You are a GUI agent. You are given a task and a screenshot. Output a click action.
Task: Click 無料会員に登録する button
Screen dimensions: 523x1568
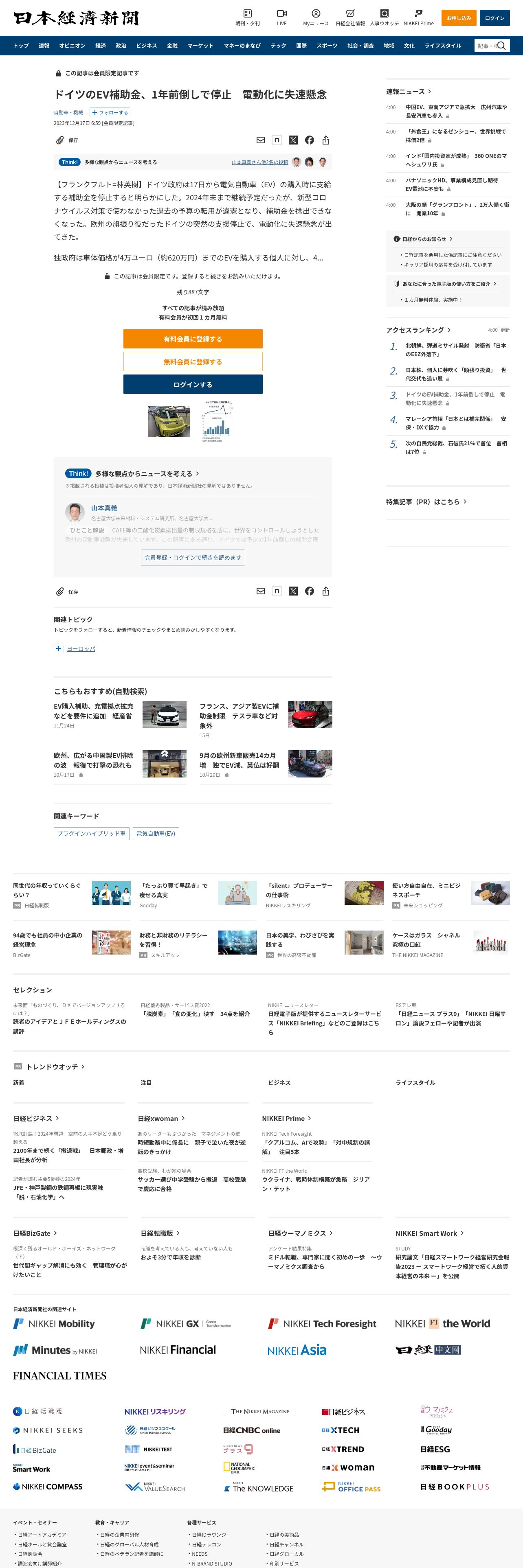point(193,361)
